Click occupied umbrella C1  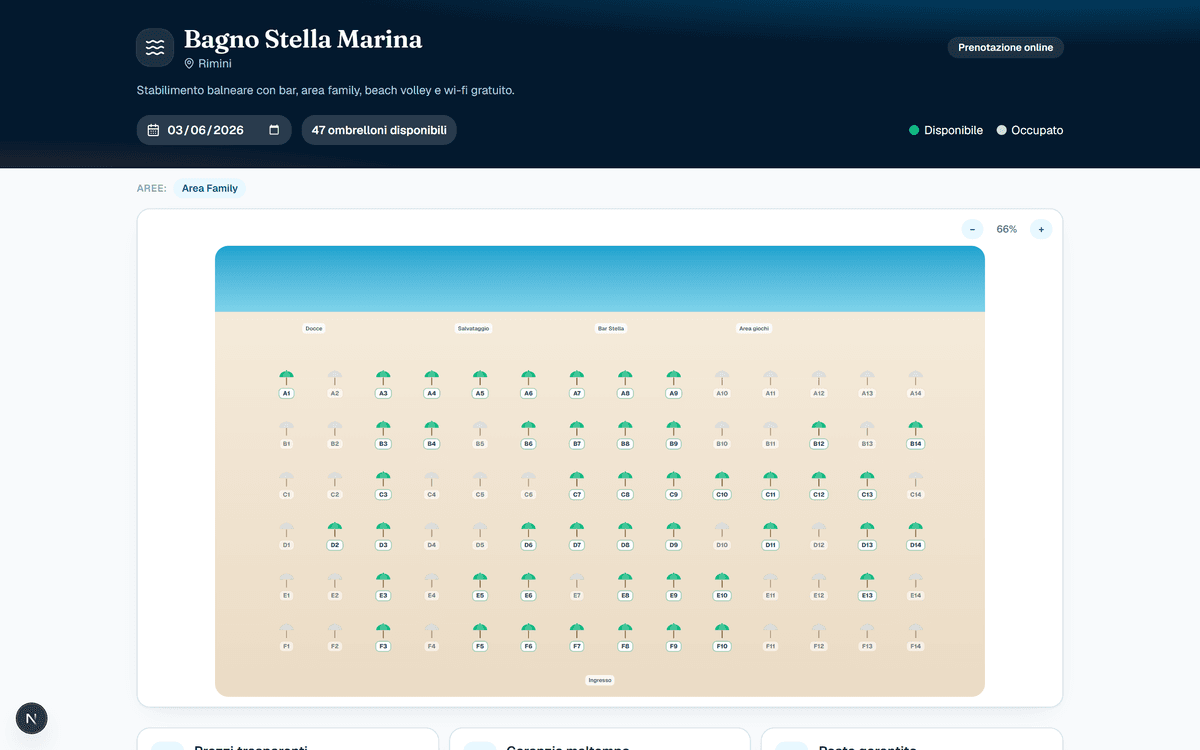point(287,485)
